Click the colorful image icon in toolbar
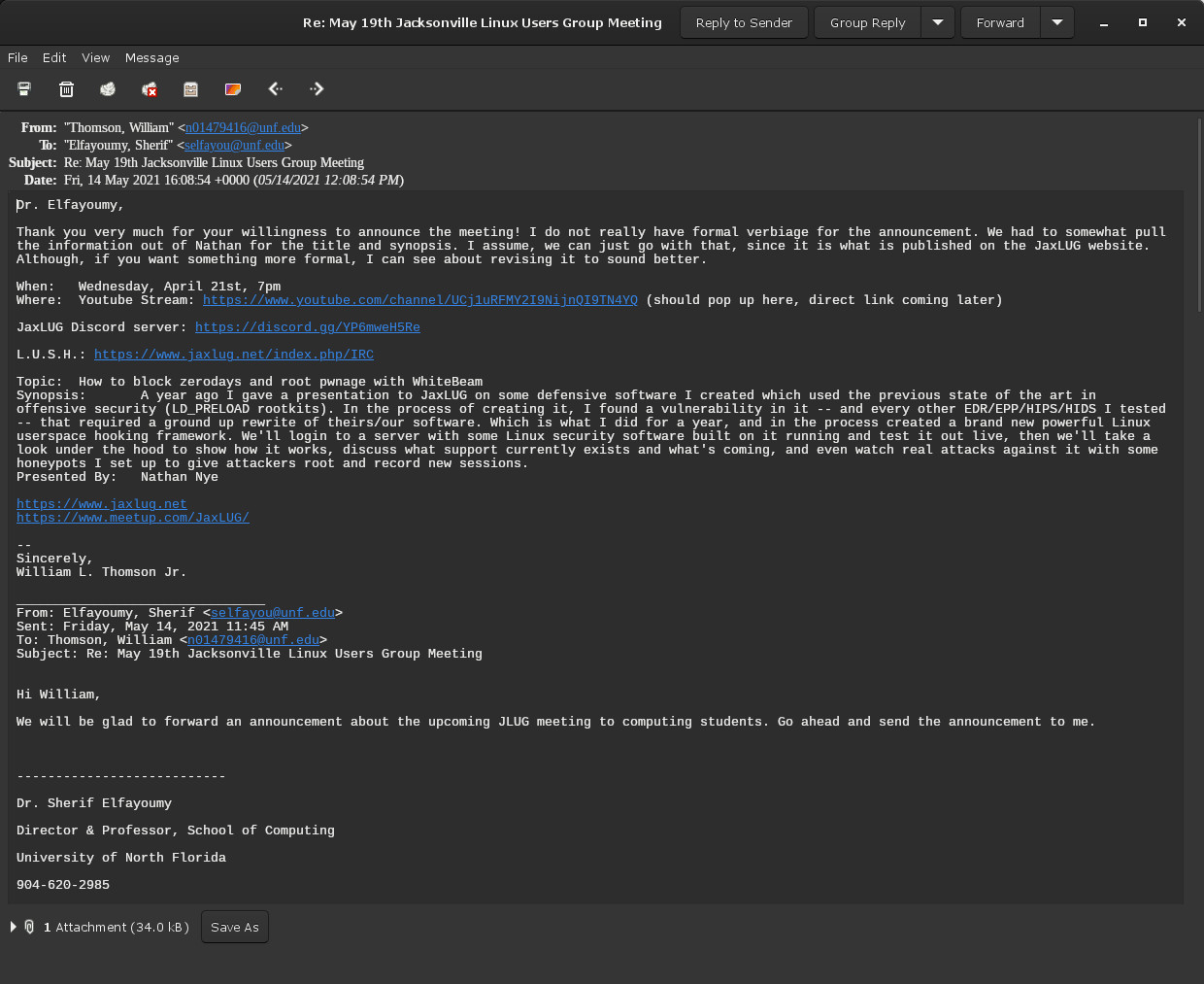The height and width of the screenshot is (984, 1204). tap(233, 89)
